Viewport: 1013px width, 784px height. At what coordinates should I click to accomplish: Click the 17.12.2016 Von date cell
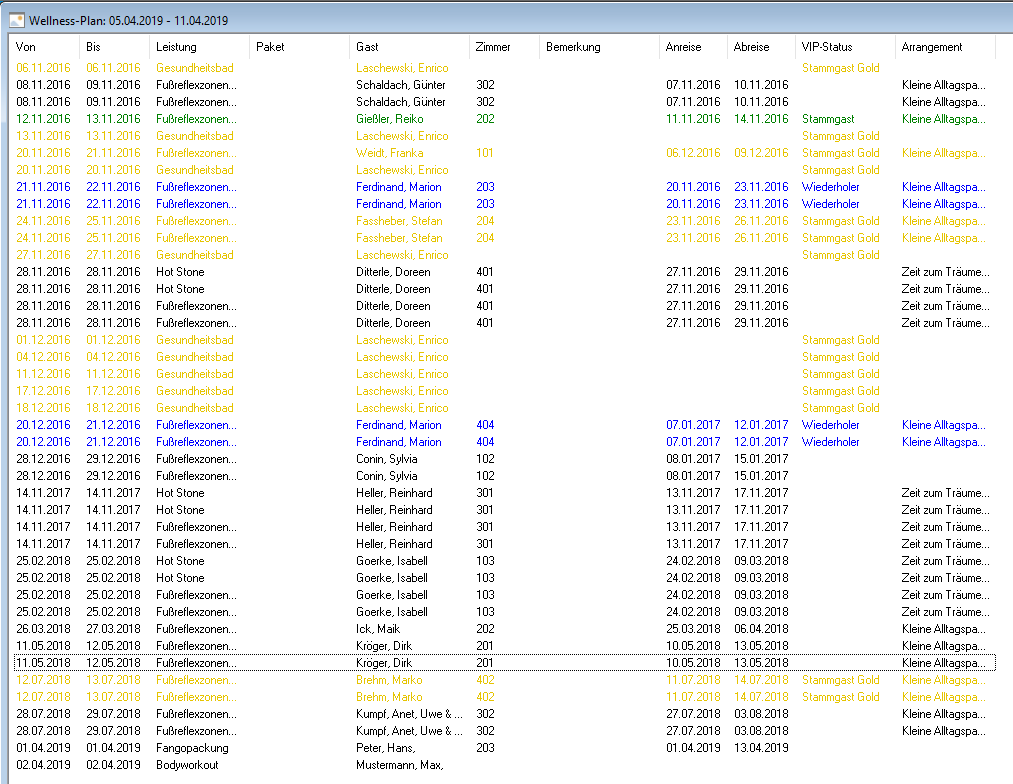pyautogui.click(x=43, y=391)
